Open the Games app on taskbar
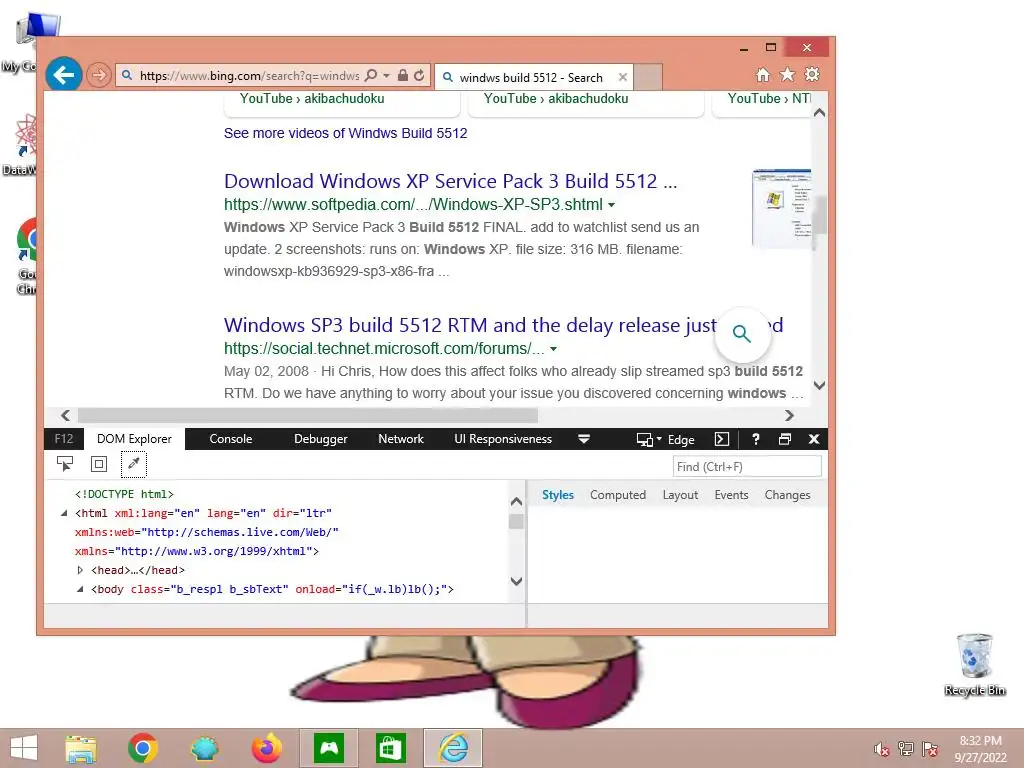The image size is (1024, 768). (328, 748)
